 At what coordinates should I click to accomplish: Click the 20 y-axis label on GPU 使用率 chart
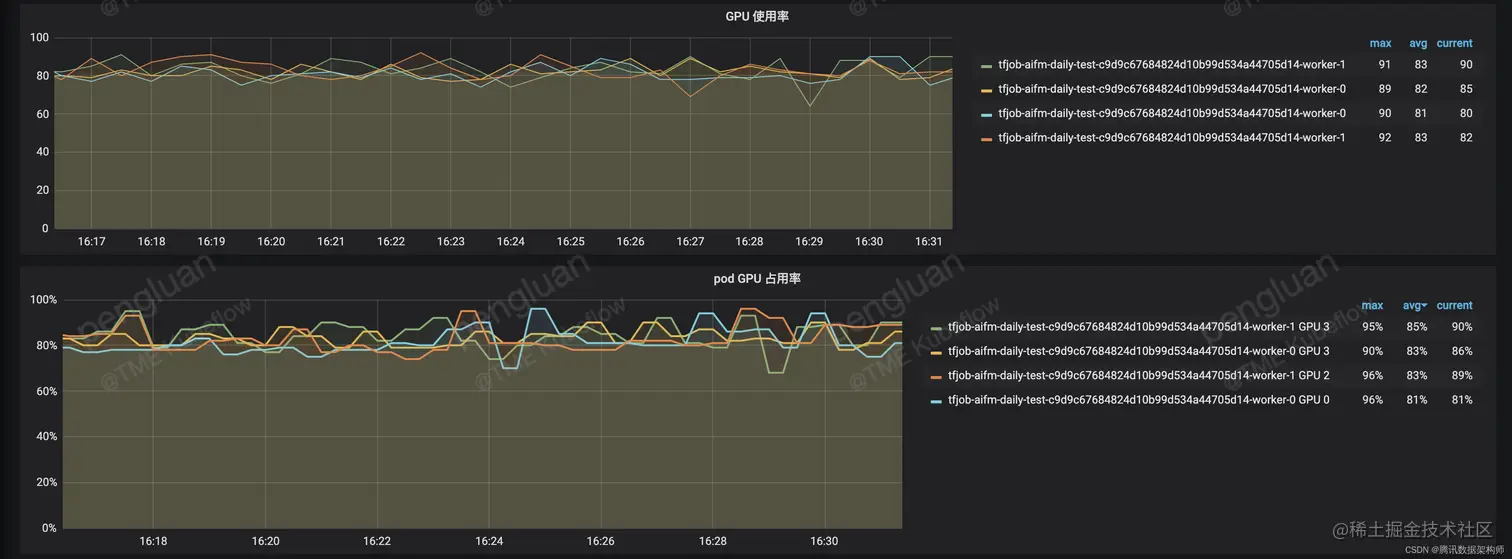pyautogui.click(x=43, y=190)
